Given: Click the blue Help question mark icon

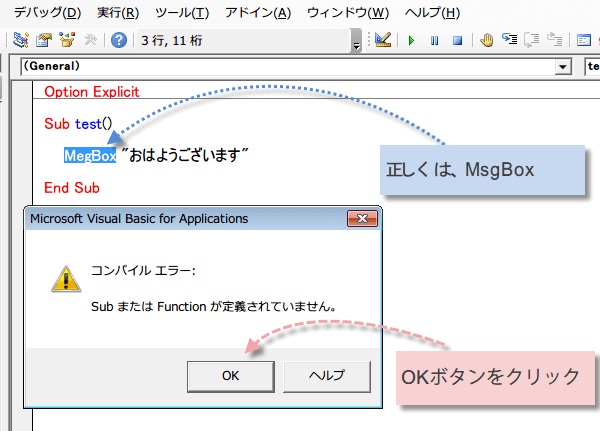Looking at the screenshot, I should pyautogui.click(x=119, y=40).
